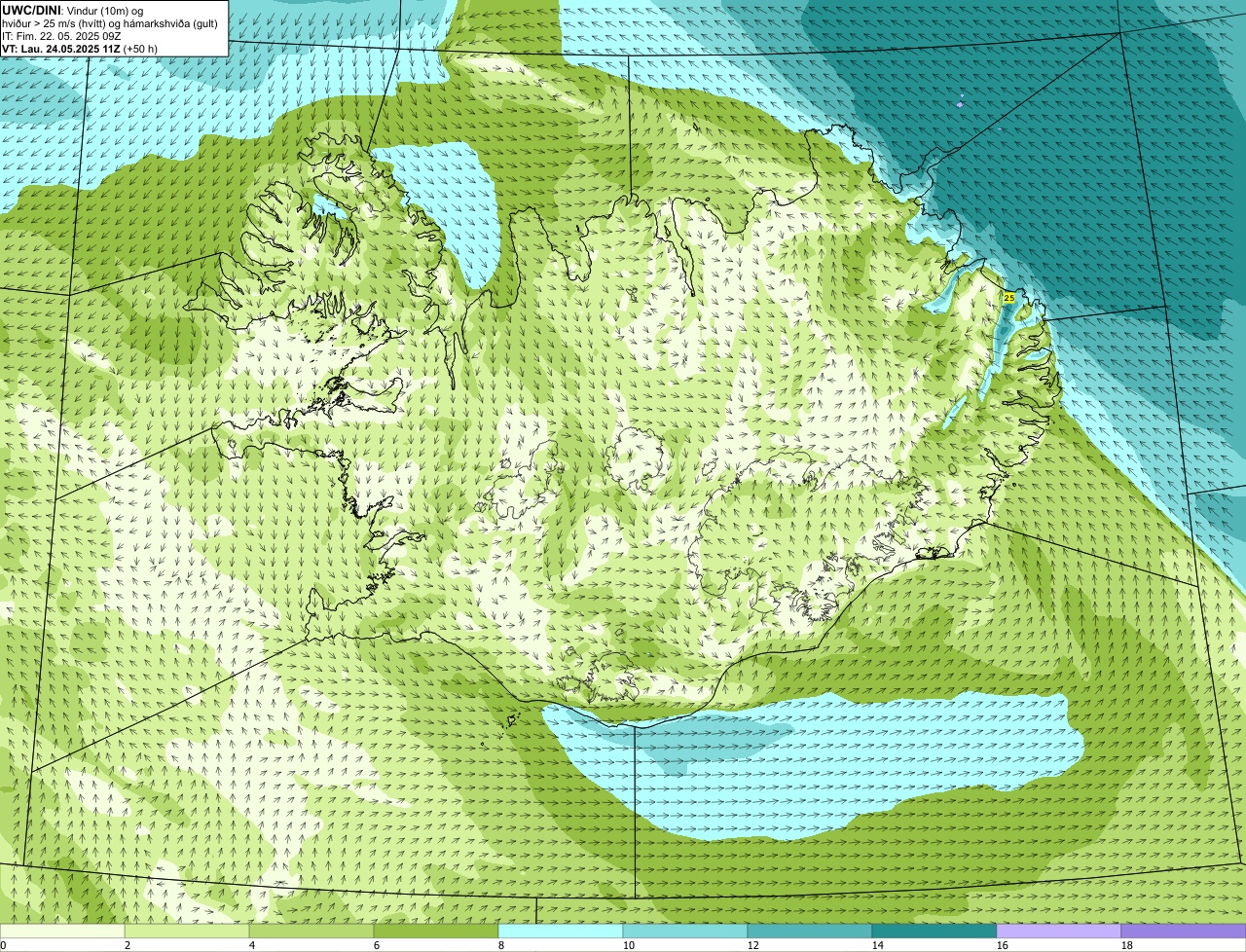This screenshot has width=1246, height=952.
Task: Click the legend scale label '8'
Action: point(501,945)
